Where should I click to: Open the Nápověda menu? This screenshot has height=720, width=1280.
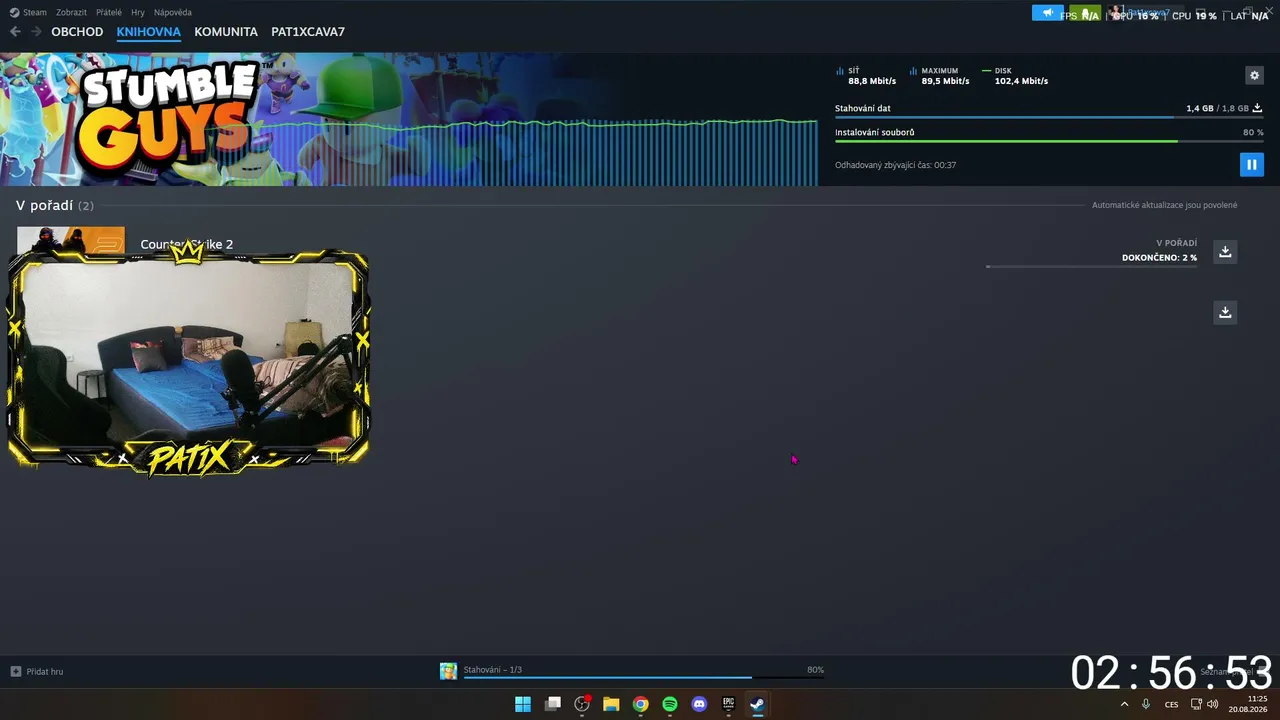click(173, 13)
